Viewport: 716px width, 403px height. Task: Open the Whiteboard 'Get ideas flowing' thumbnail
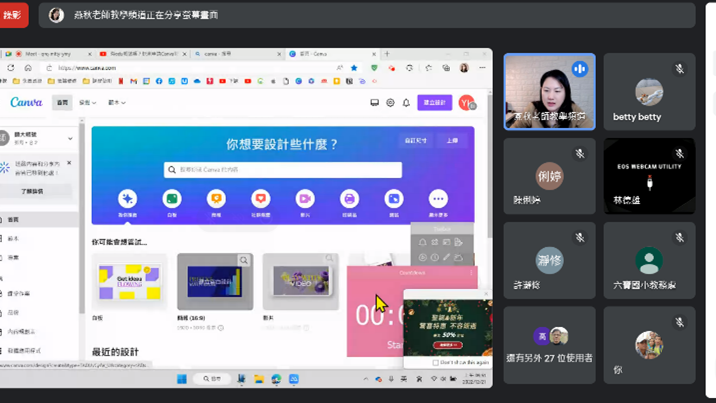(130, 282)
